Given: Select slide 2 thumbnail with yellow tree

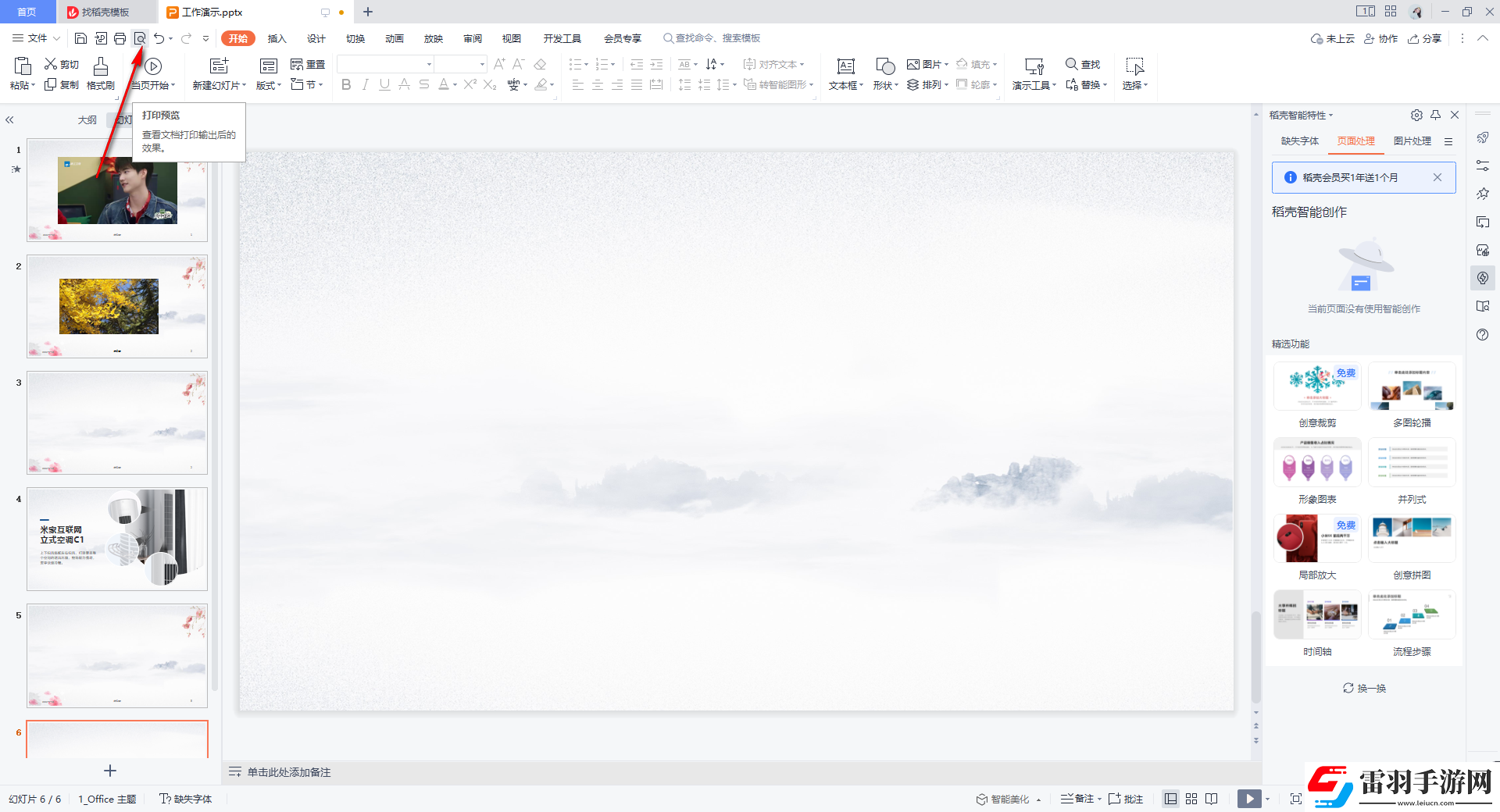Looking at the screenshot, I should click(117, 306).
